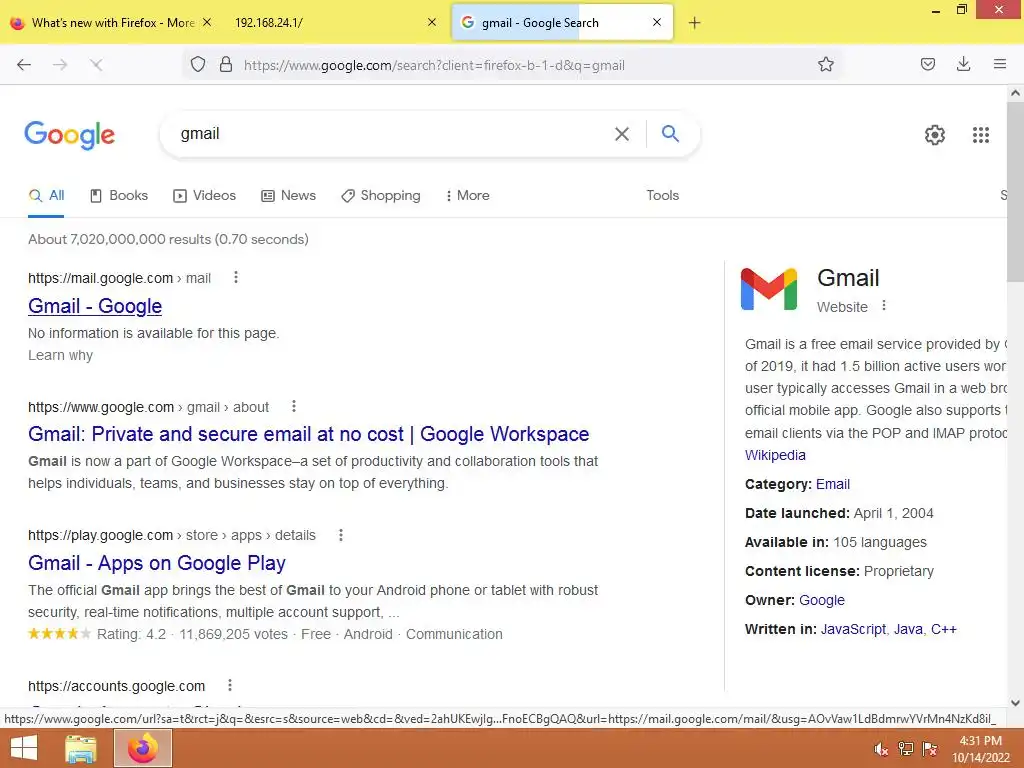Viewport: 1024px width, 768px height.
Task: Open options dots next to accounts.google.com result
Action: click(x=229, y=685)
